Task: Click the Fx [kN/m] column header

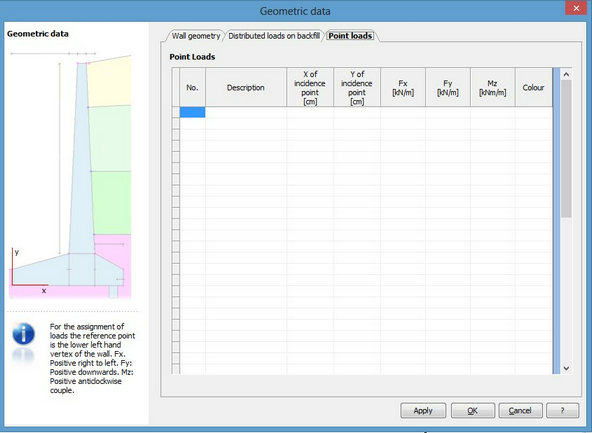Action: (403, 88)
